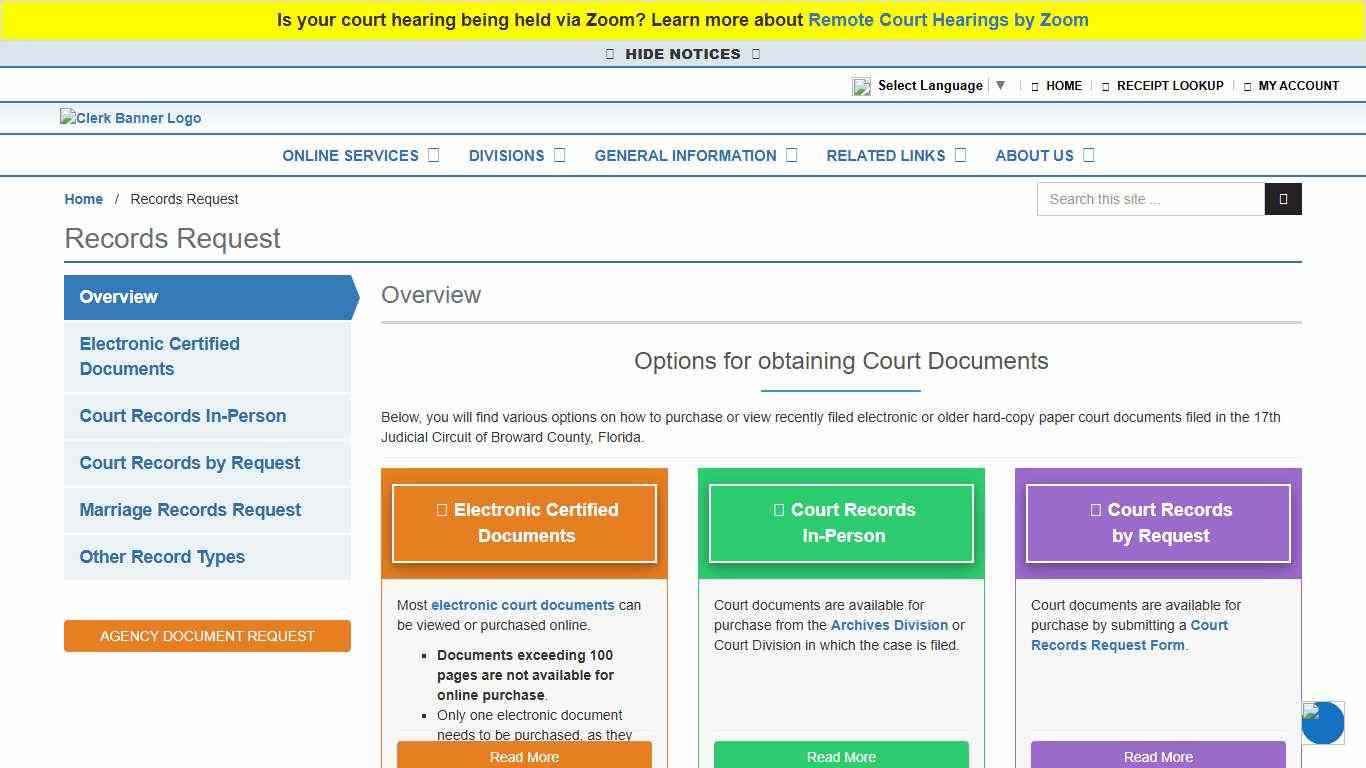Hide the notices banner
This screenshot has width=1366, height=768.
pos(682,54)
